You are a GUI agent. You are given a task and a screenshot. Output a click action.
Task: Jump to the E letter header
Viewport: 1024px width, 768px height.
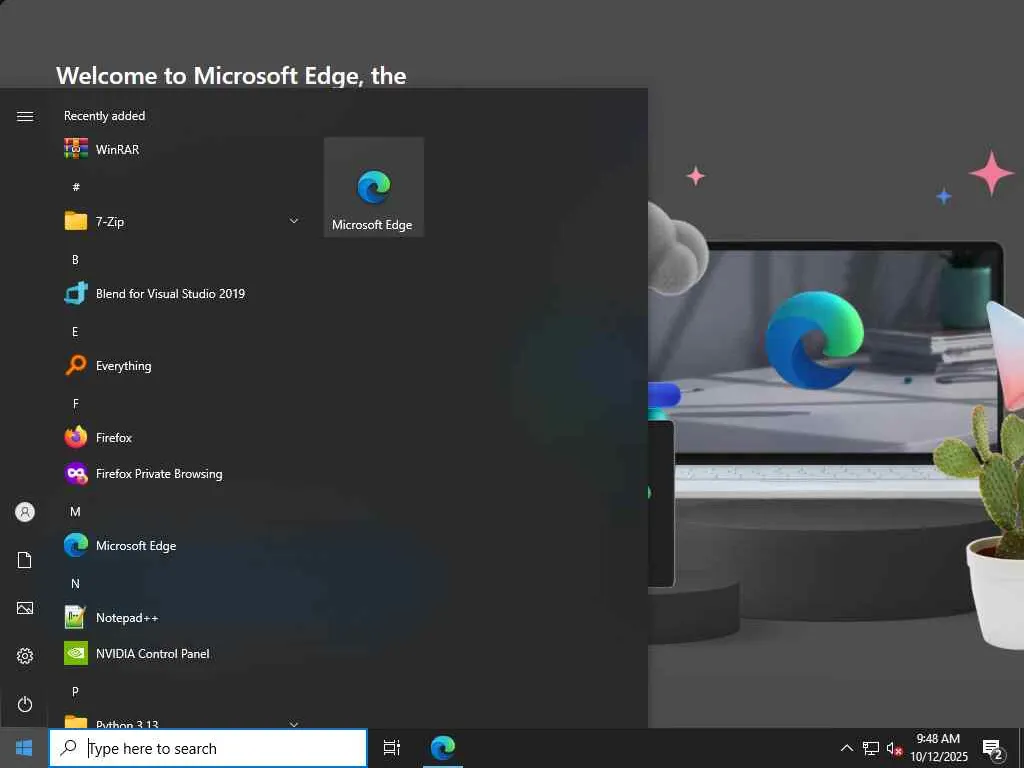75,332
